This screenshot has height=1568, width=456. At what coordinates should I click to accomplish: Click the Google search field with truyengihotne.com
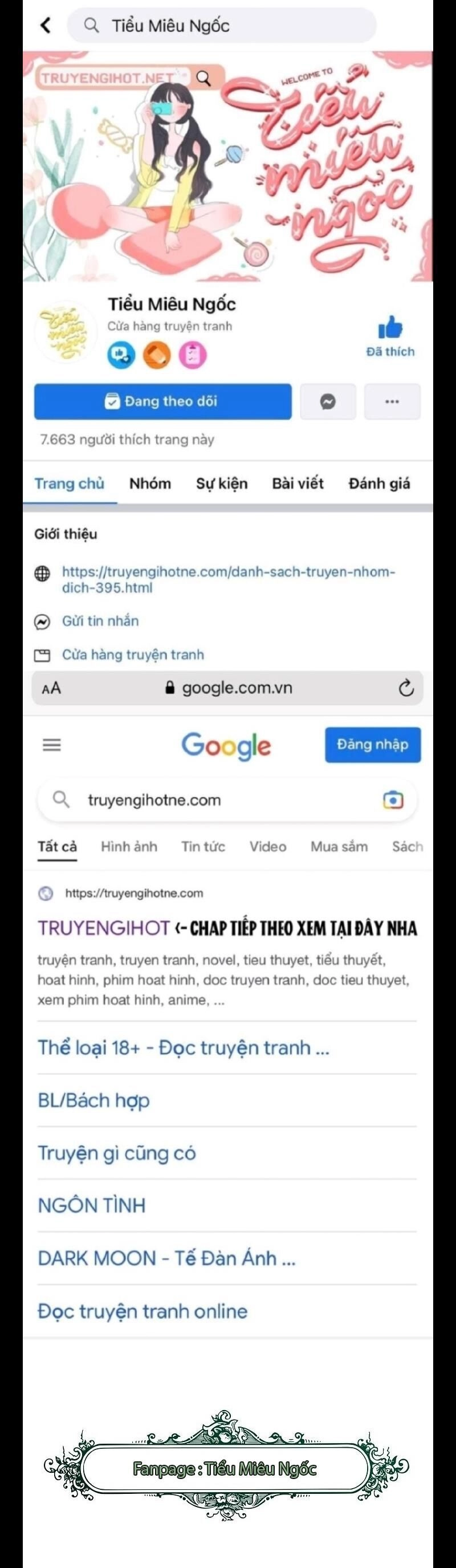tap(227, 800)
